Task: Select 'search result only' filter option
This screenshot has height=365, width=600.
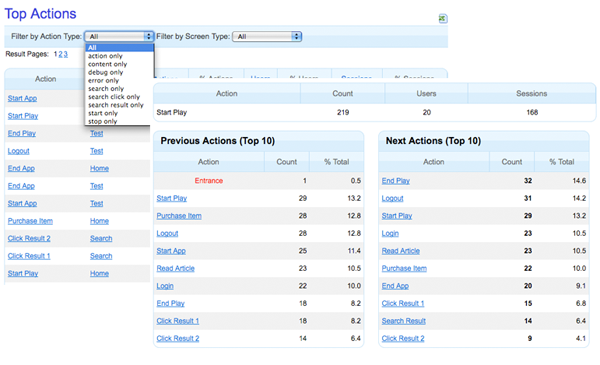Action: pos(116,105)
